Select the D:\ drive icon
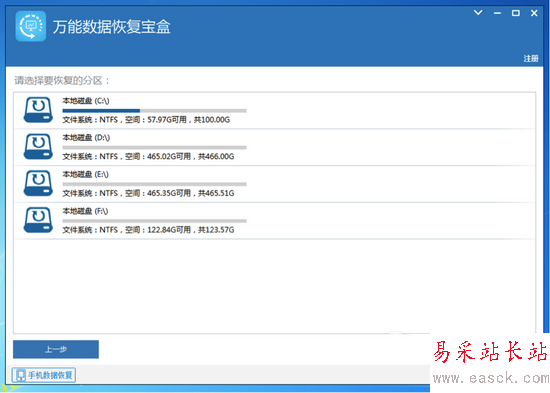 coord(38,147)
